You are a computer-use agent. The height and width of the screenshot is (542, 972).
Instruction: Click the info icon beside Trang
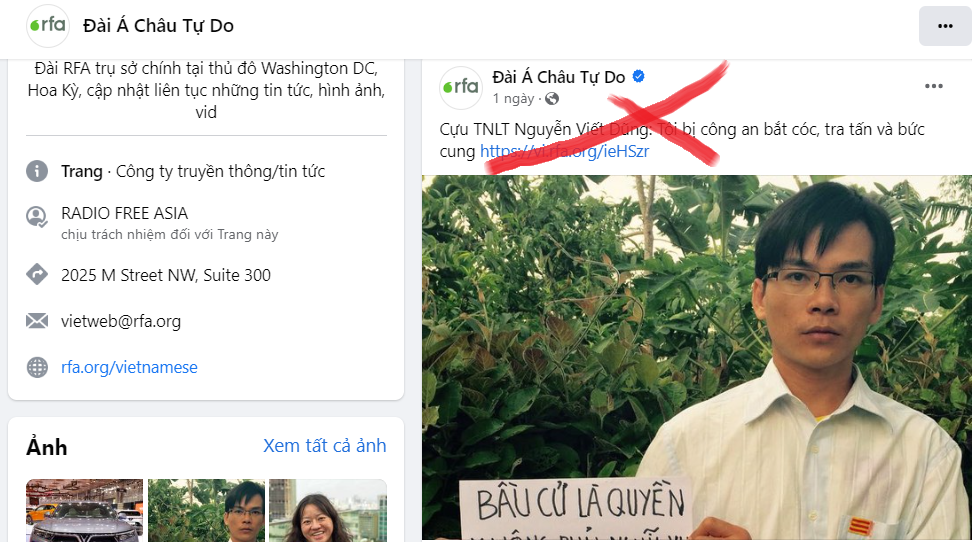coord(37,171)
